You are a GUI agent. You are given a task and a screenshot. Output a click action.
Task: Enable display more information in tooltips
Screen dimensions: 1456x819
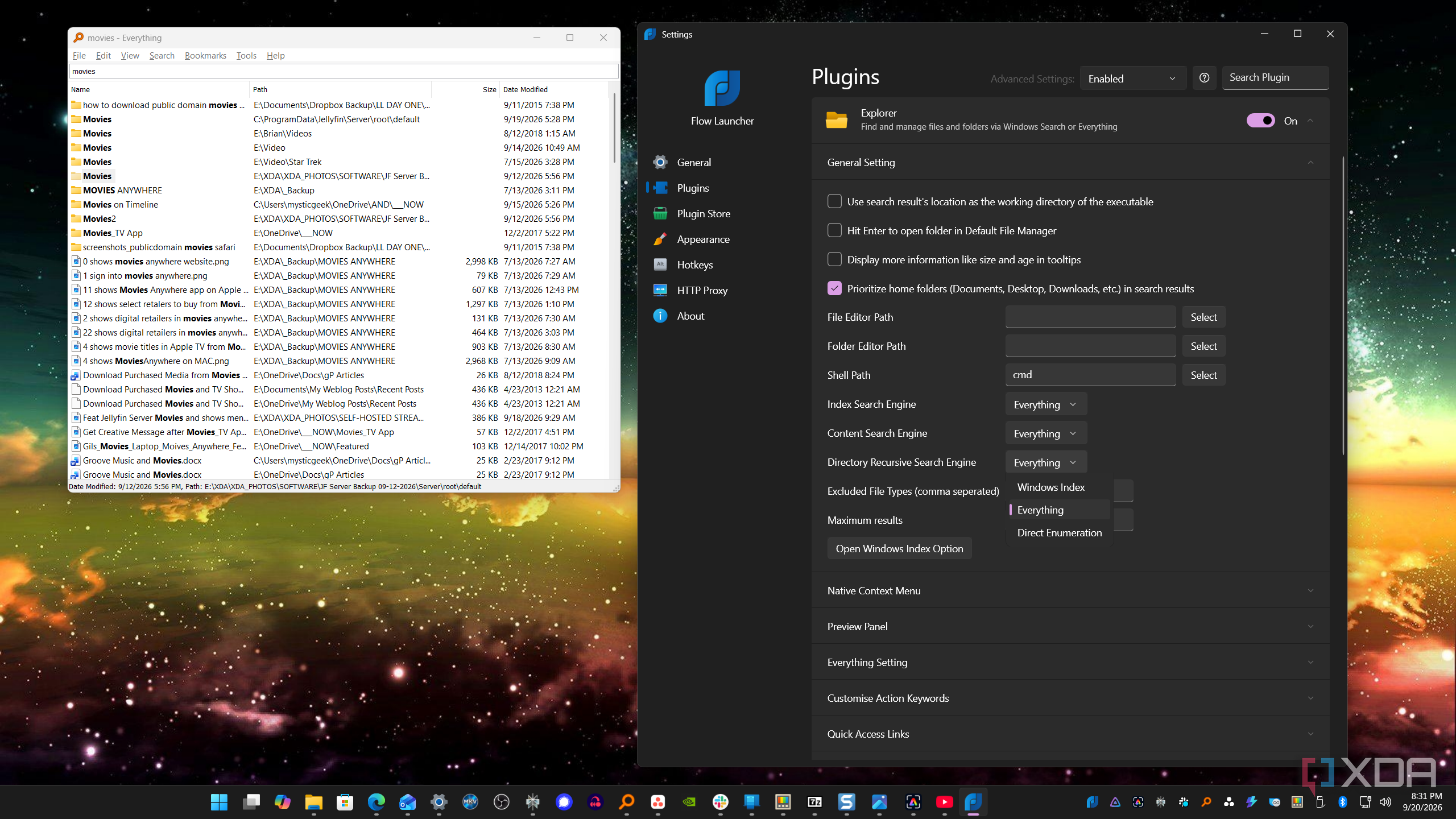click(x=834, y=259)
